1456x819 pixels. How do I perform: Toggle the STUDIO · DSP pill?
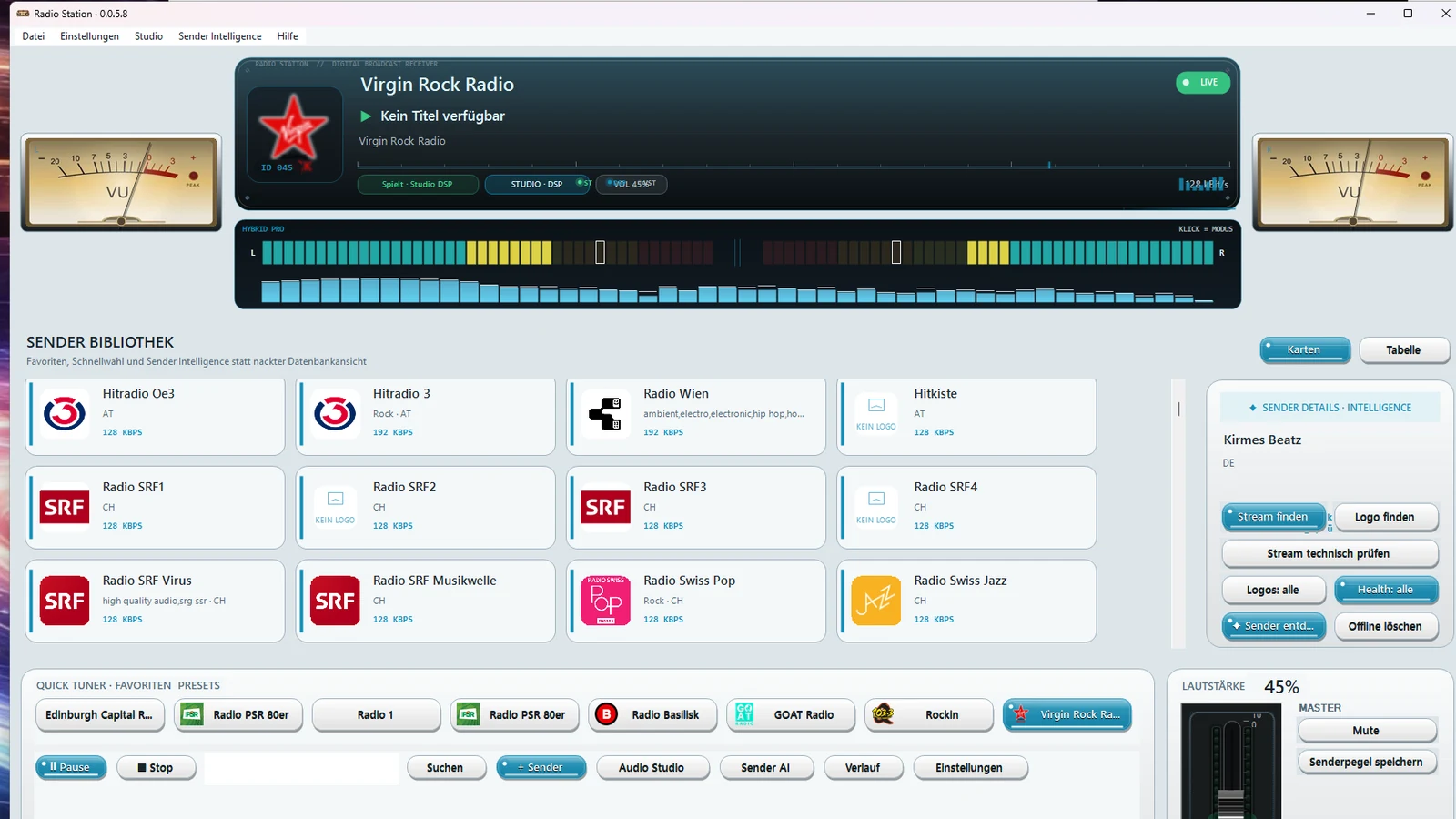(537, 184)
